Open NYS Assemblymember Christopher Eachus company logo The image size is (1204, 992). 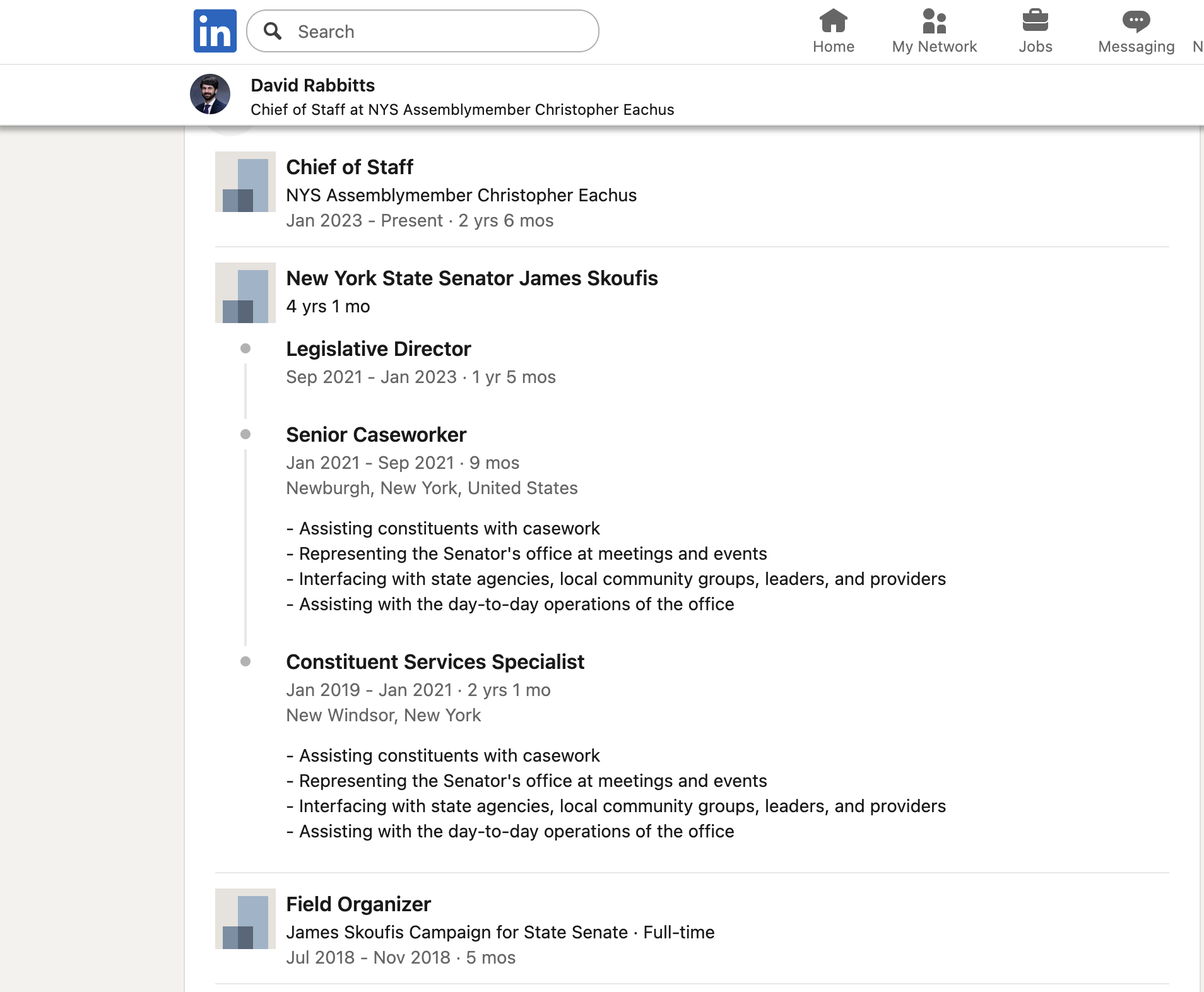(x=245, y=182)
